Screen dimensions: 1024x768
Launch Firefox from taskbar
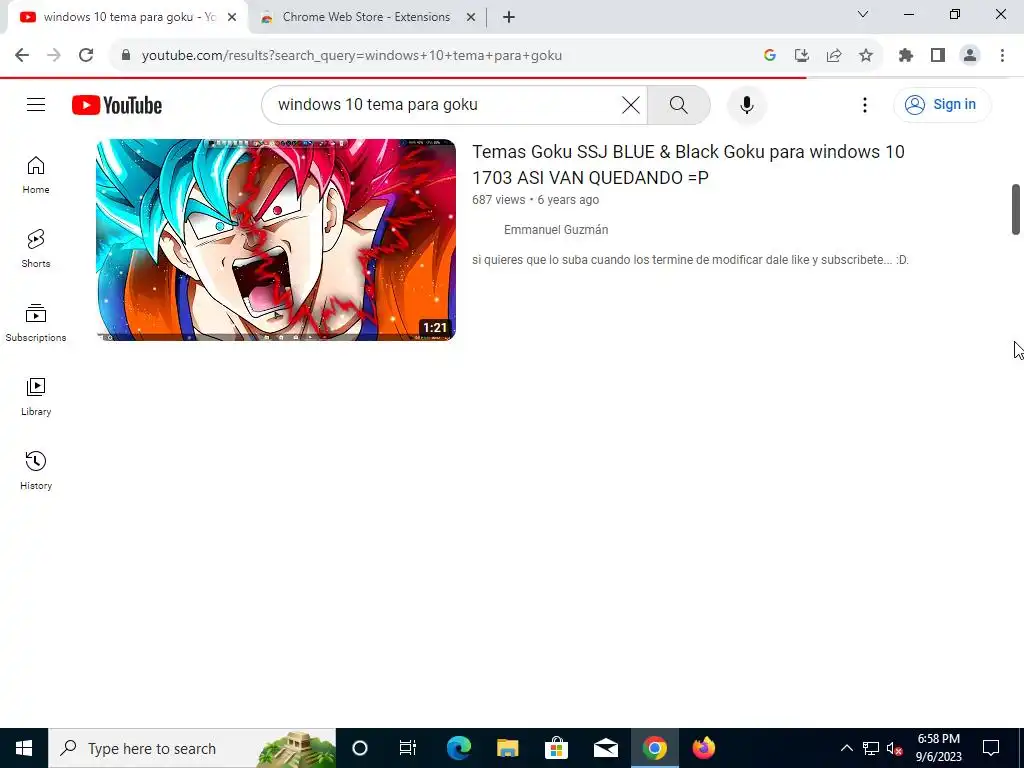coord(703,748)
